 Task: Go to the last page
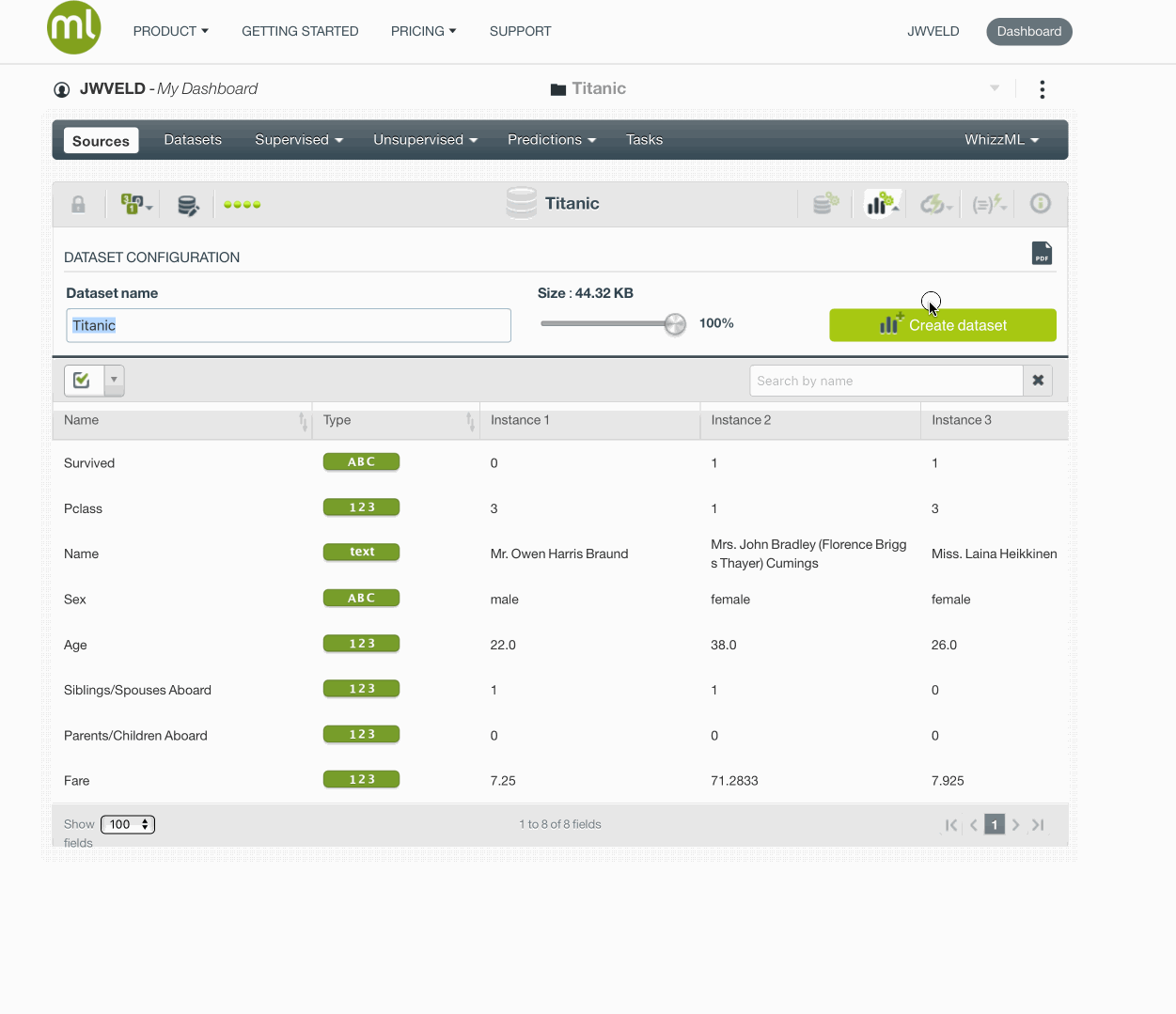(1038, 825)
